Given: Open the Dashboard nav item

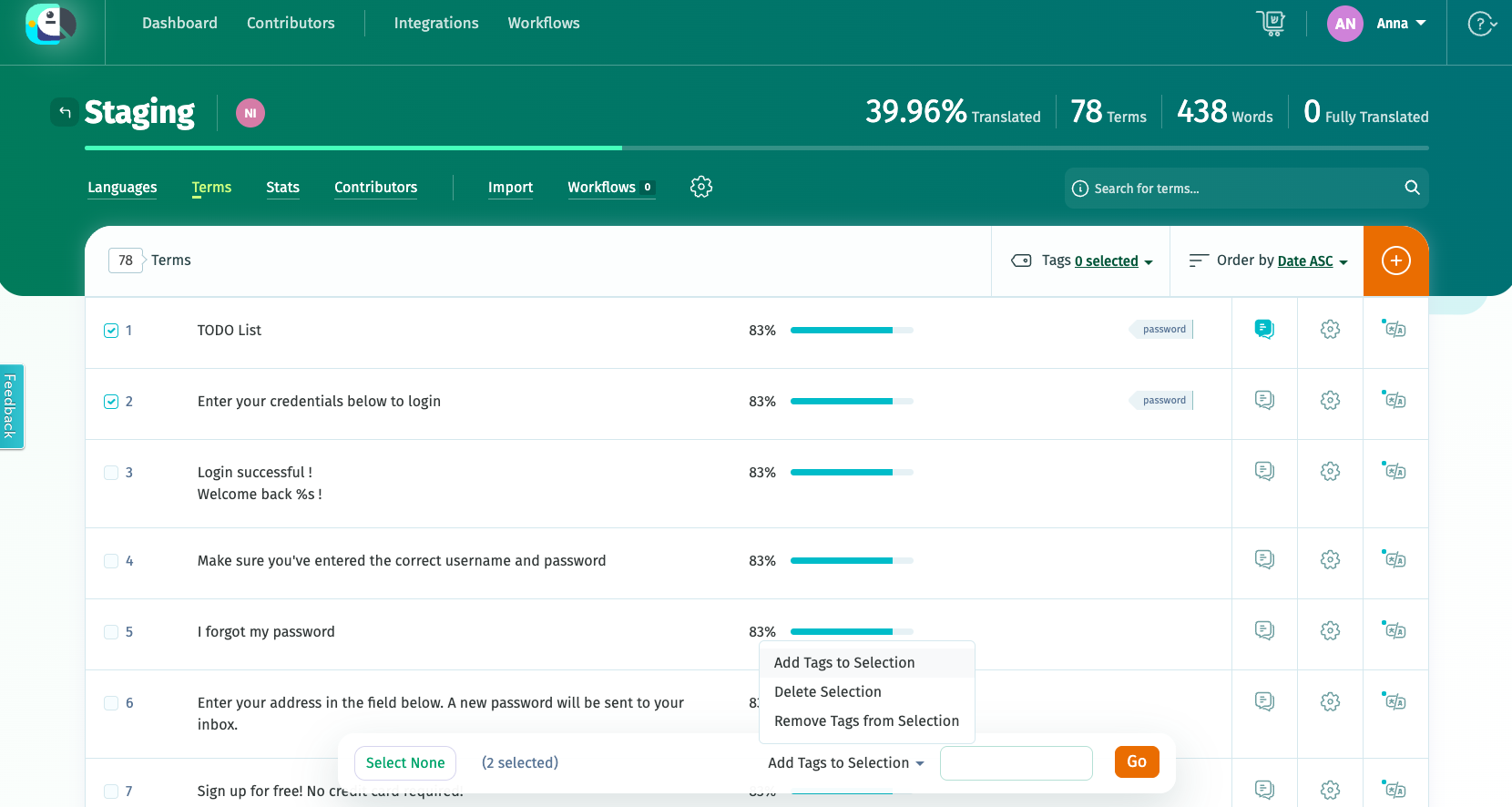Looking at the screenshot, I should click(179, 23).
